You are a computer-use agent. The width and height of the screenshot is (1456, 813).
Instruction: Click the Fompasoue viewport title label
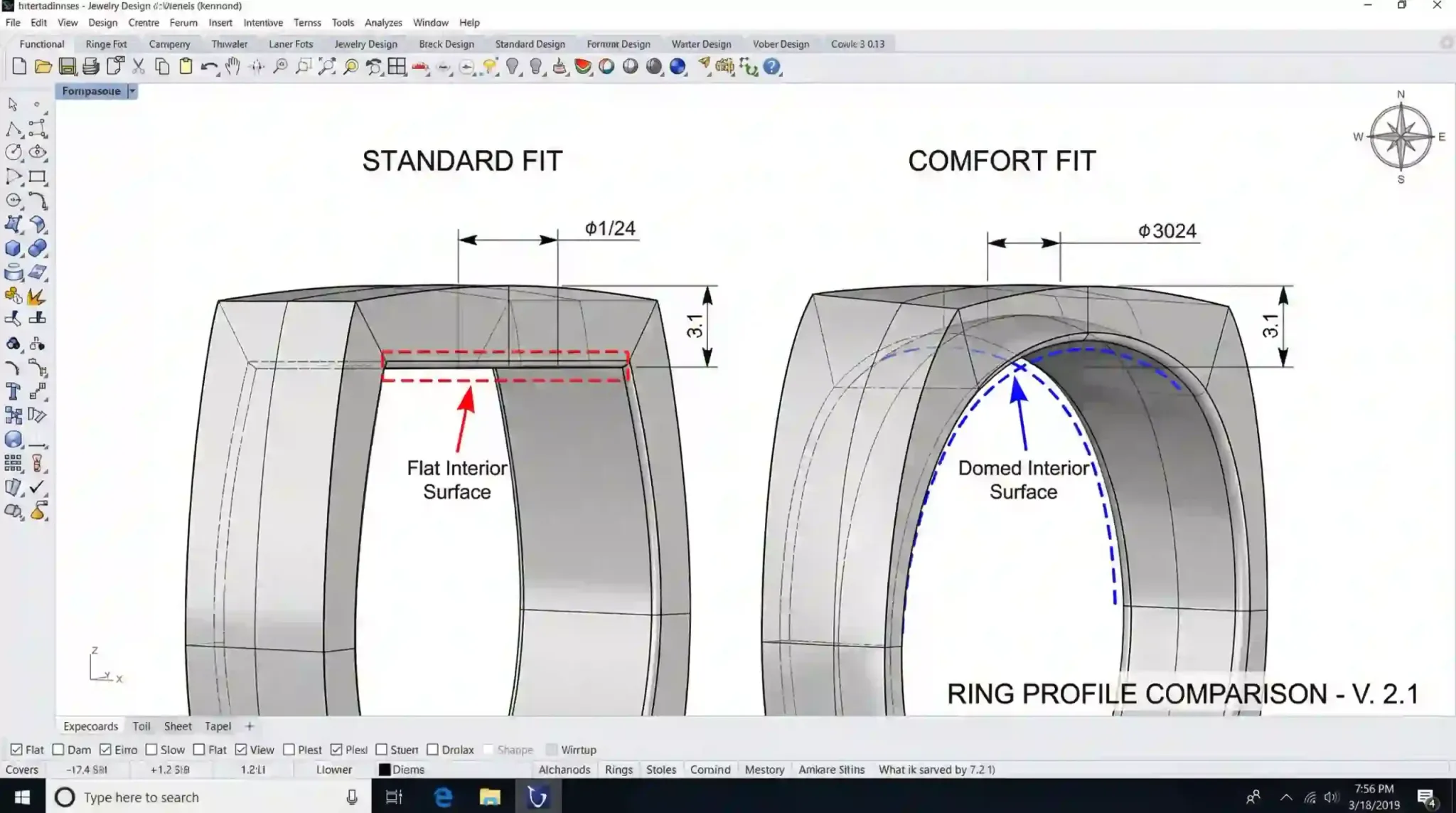(x=91, y=91)
